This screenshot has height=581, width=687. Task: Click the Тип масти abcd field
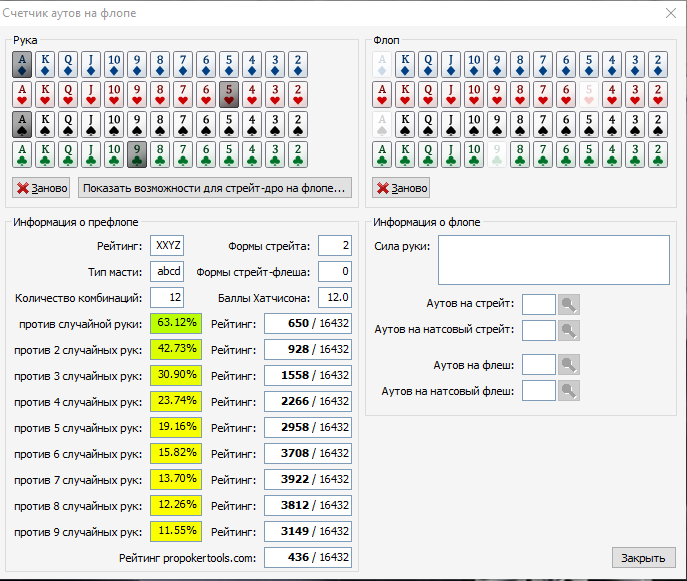coord(167,271)
